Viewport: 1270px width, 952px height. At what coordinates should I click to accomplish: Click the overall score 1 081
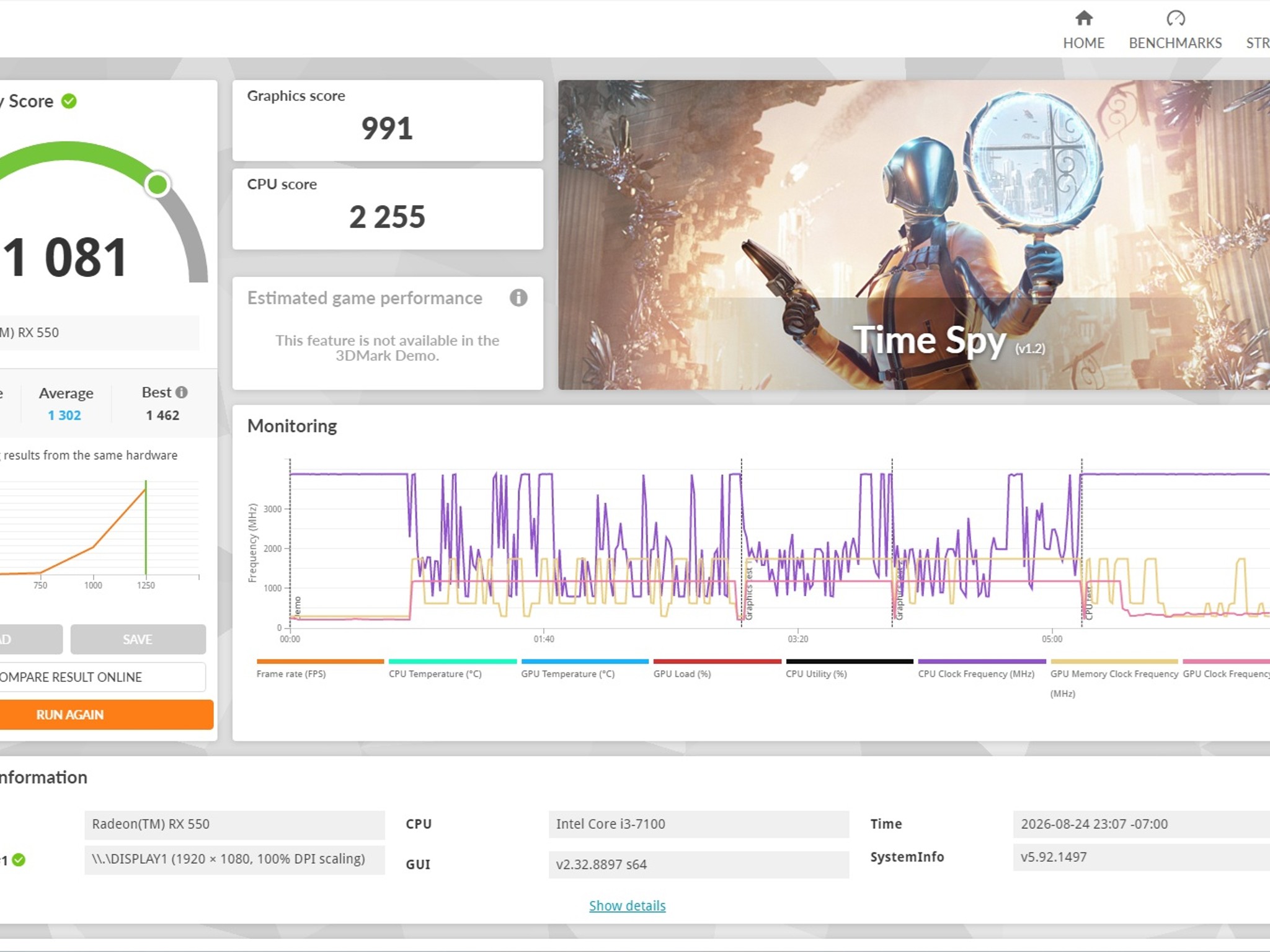[65, 258]
